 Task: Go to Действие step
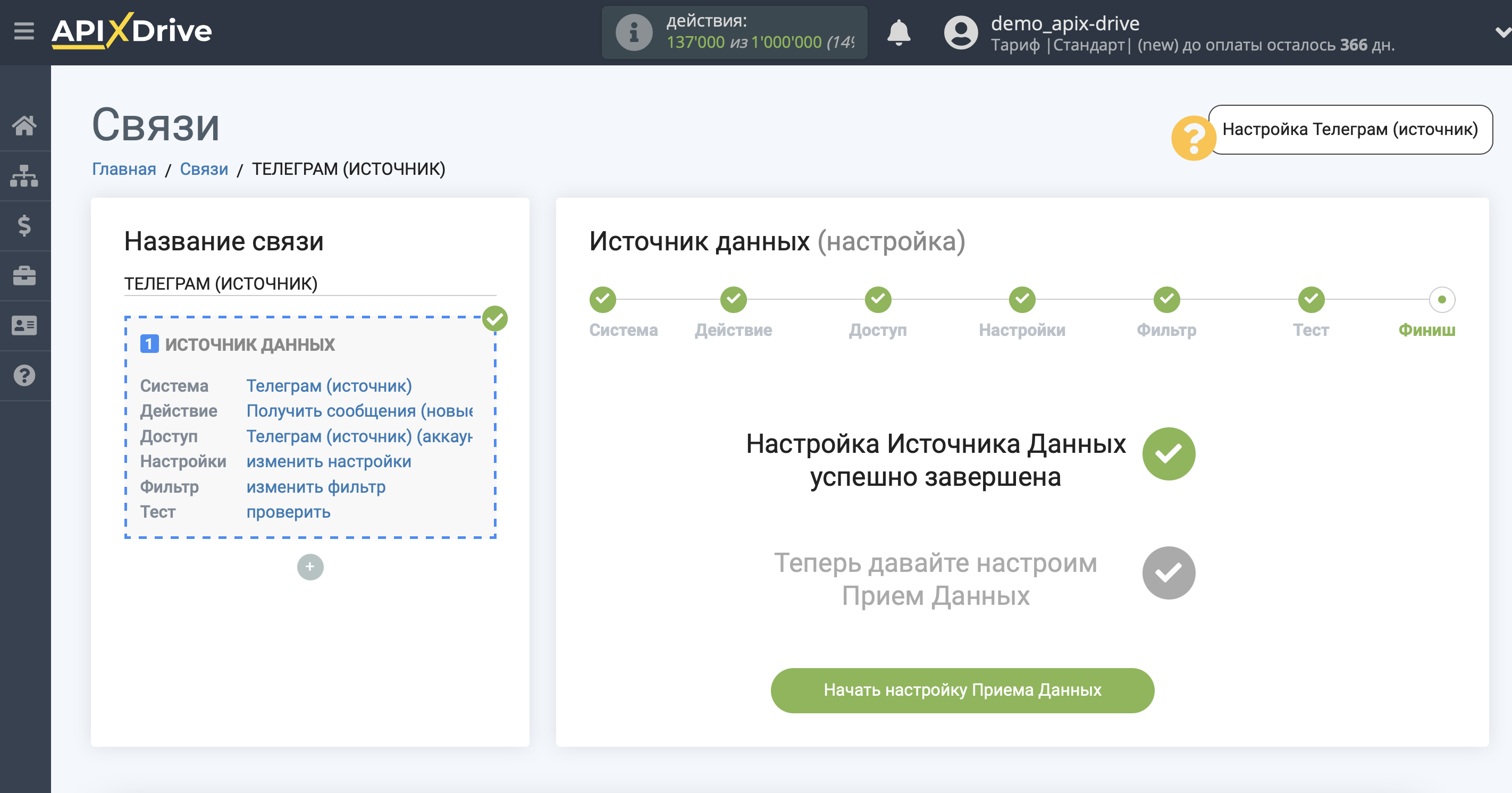click(734, 300)
